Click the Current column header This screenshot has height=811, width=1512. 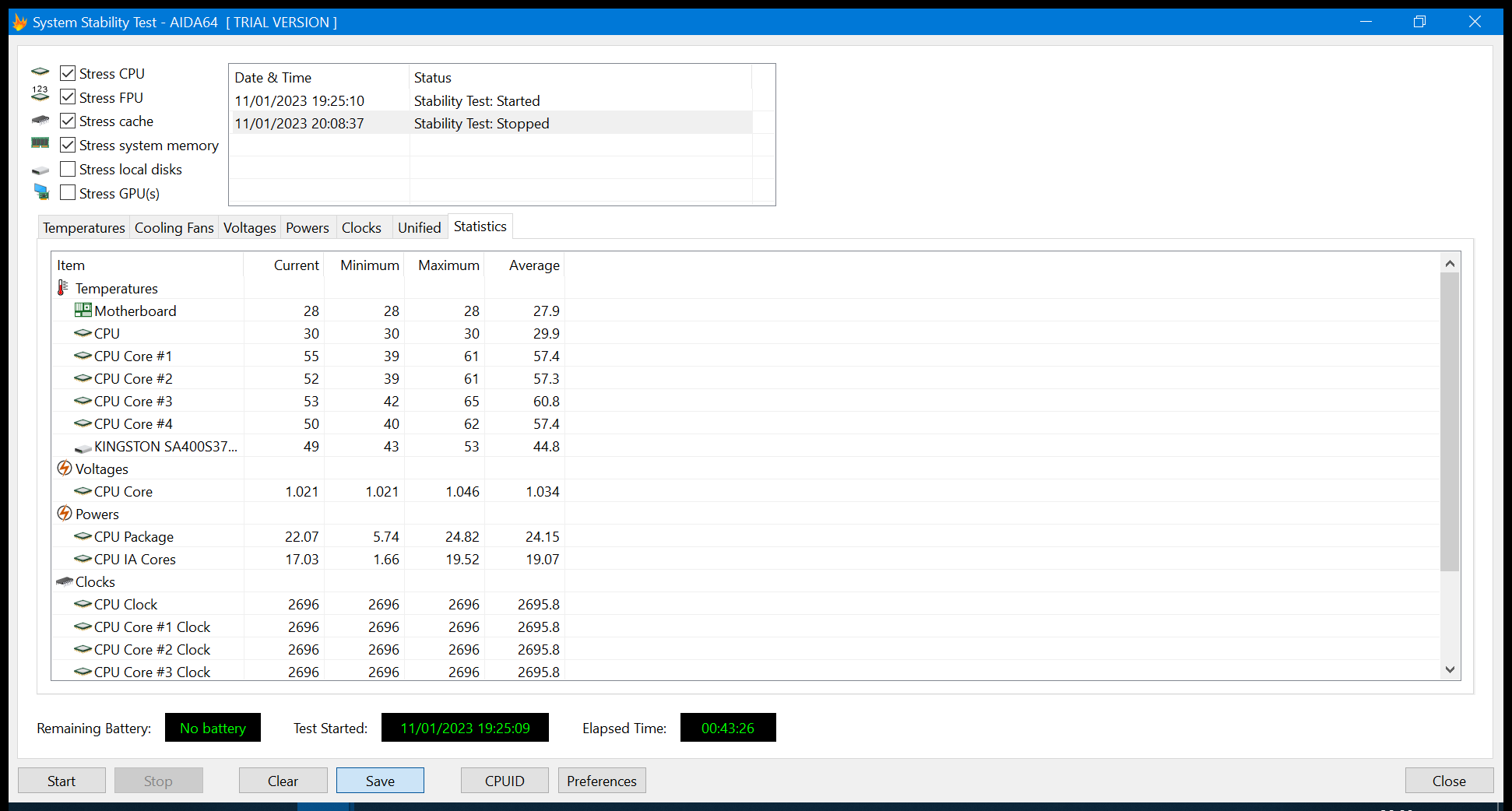(284, 265)
